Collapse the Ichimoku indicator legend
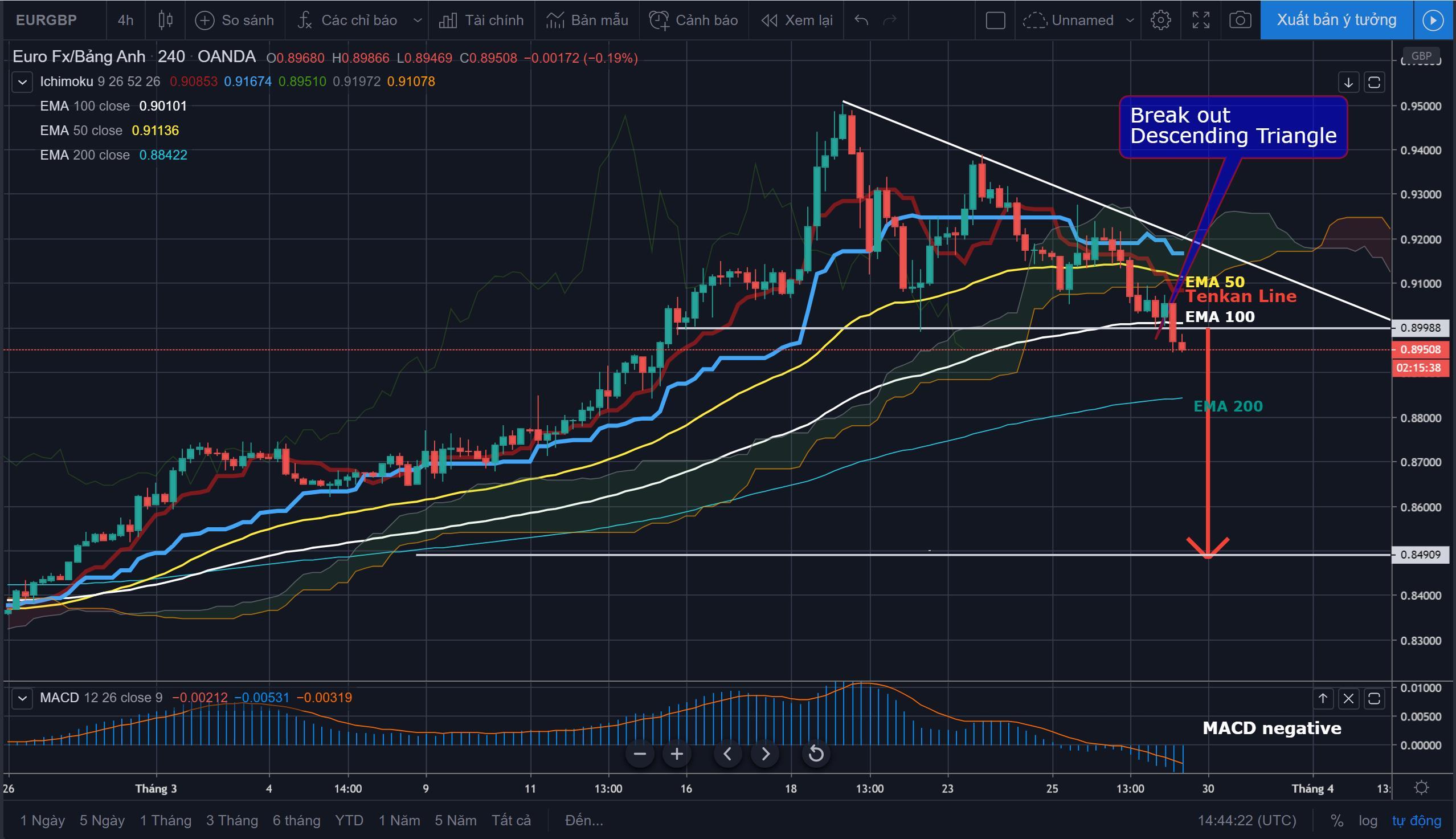1456x839 pixels. click(x=22, y=82)
